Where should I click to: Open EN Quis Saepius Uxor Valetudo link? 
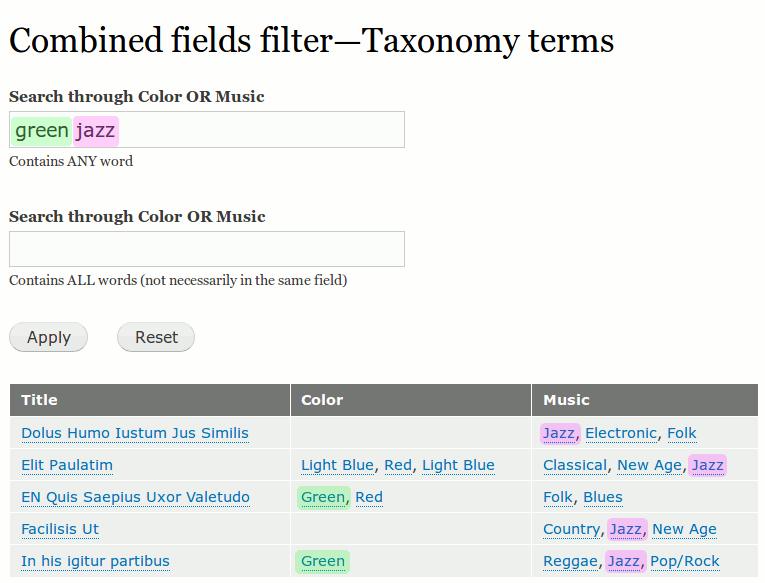point(135,497)
